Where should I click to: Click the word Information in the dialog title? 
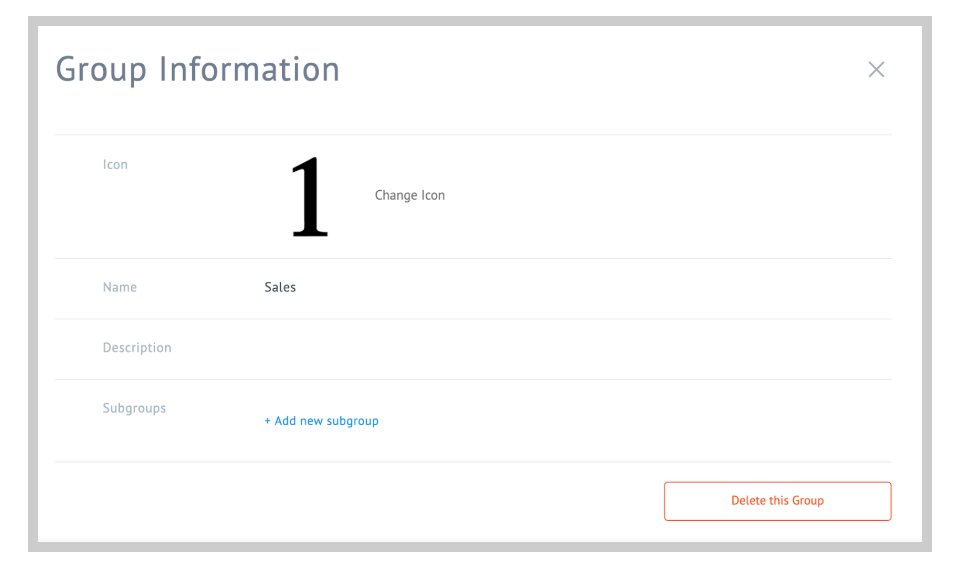point(249,69)
